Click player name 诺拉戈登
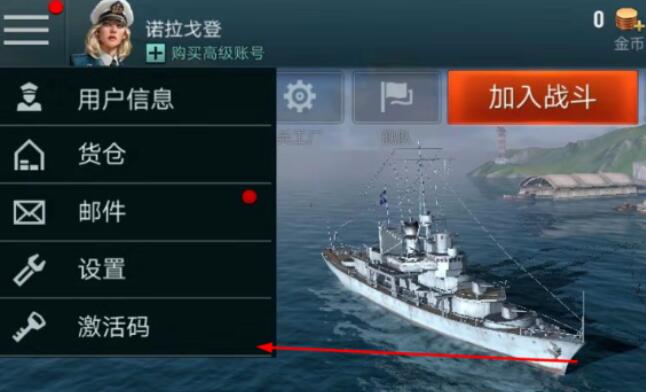The image size is (646, 392). pyautogui.click(x=184, y=29)
